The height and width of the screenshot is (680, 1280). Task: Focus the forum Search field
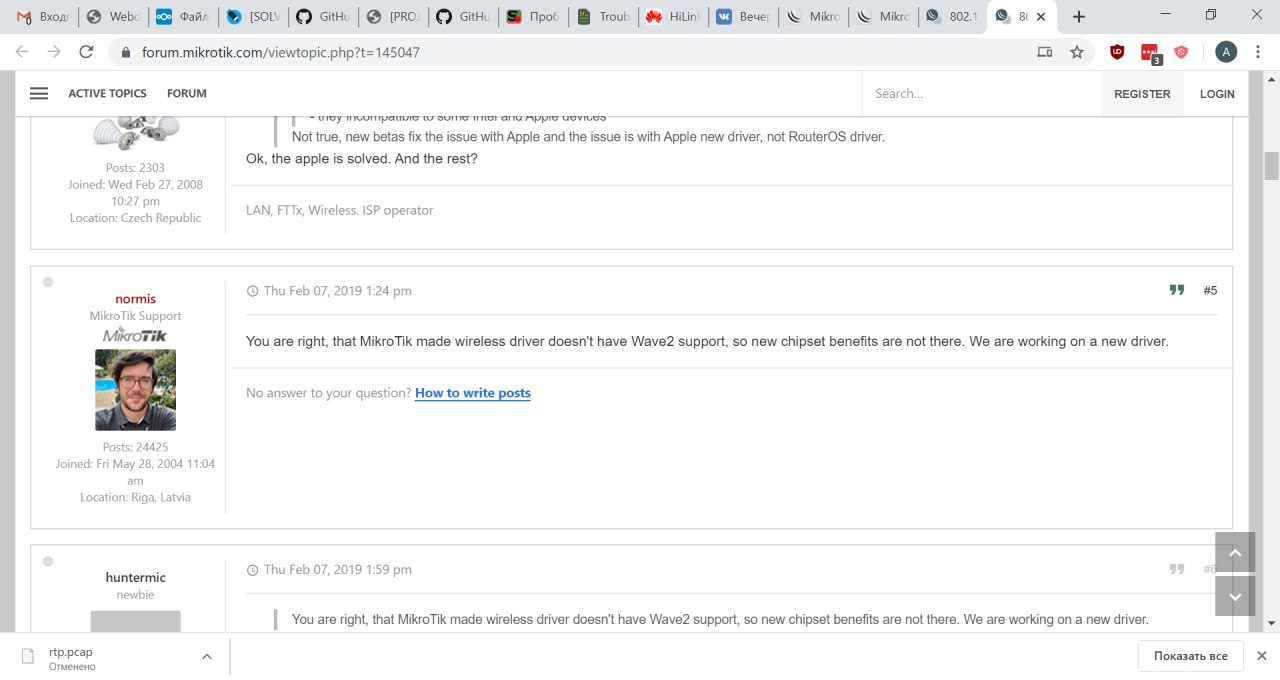tap(980, 94)
